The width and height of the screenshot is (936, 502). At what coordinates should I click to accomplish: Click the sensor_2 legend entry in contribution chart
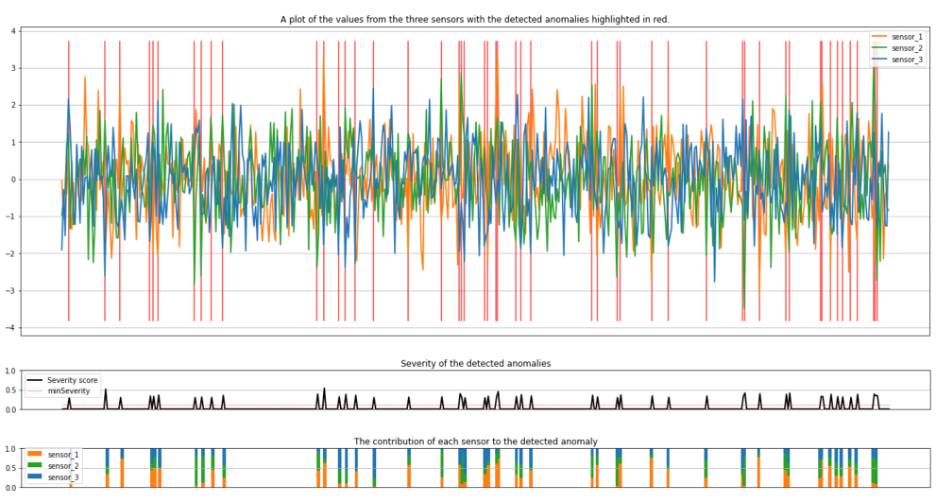click(x=54, y=466)
